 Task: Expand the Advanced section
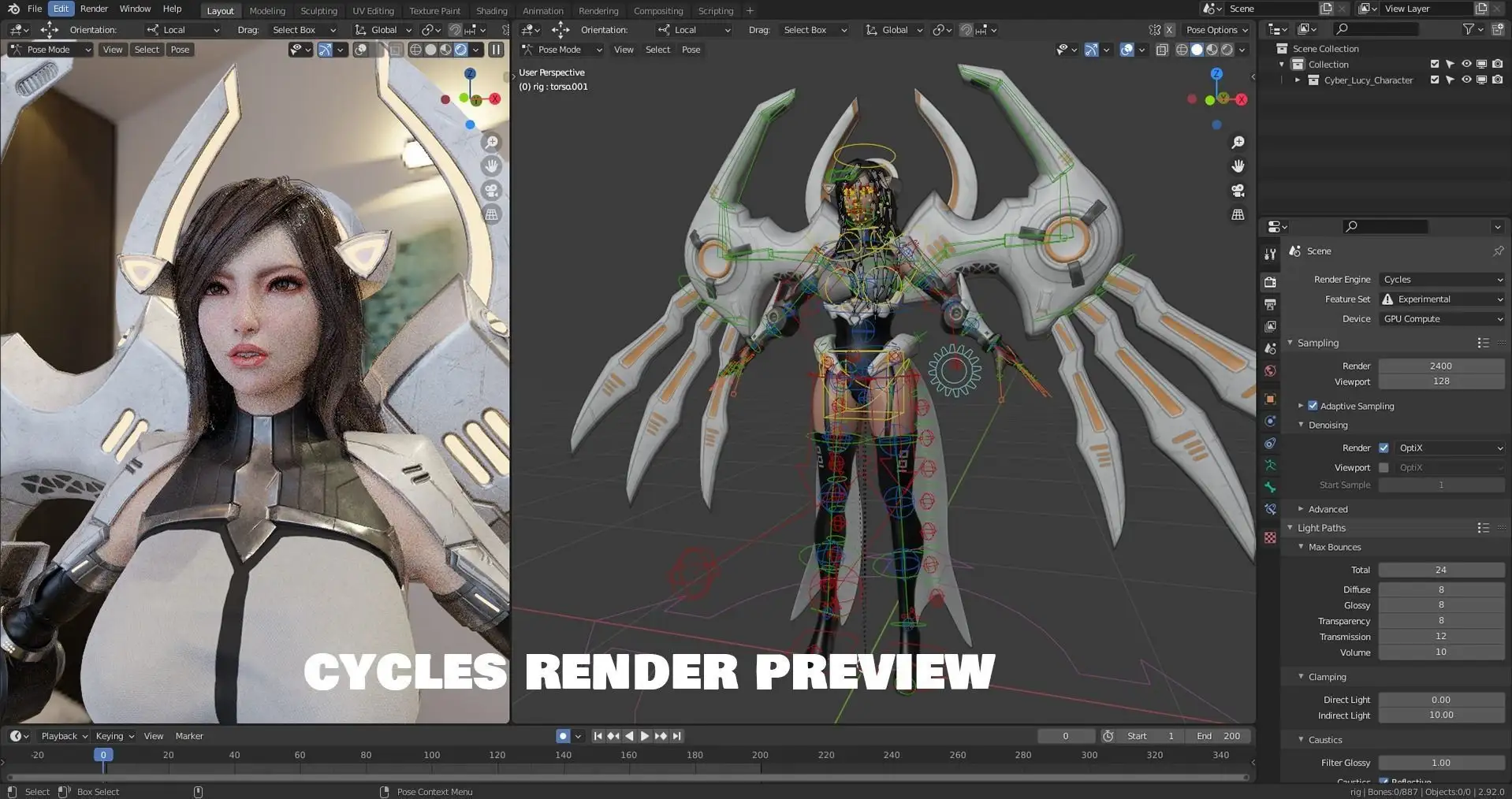click(1328, 509)
